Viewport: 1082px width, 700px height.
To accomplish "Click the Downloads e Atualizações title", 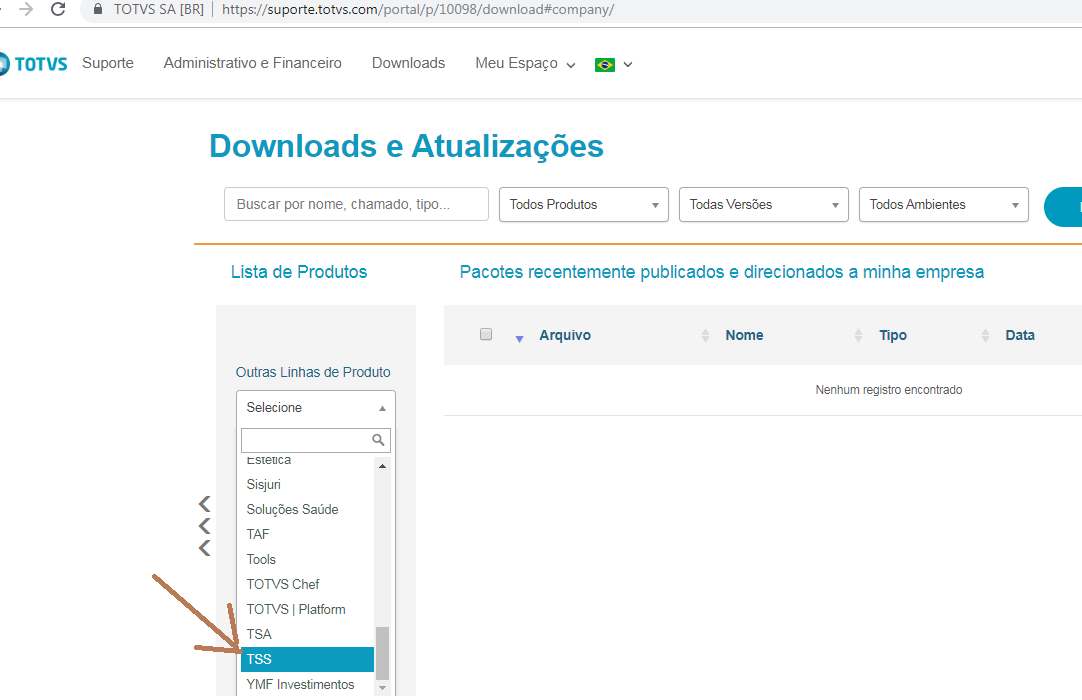I will pyautogui.click(x=406, y=146).
